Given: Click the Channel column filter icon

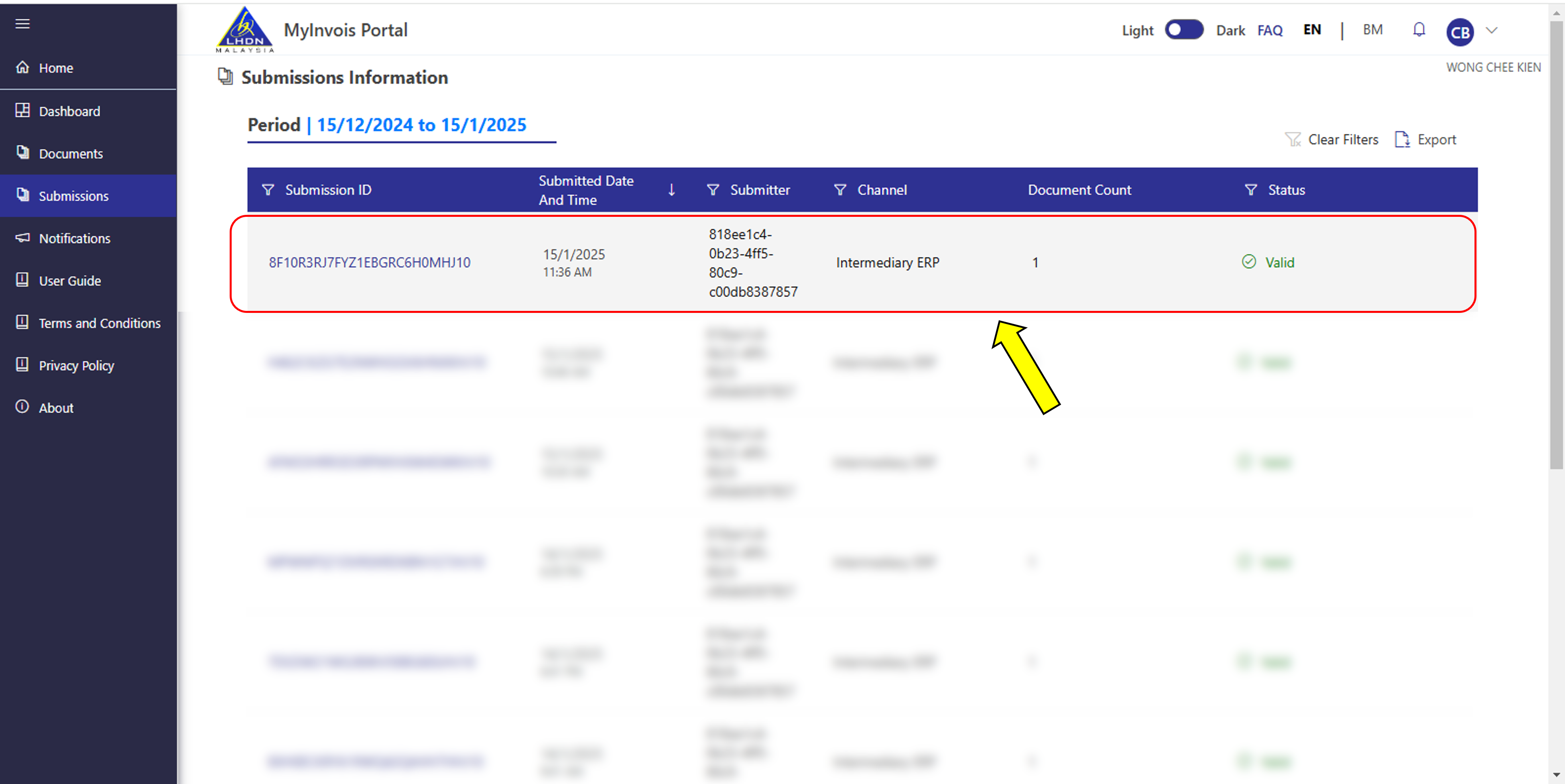Looking at the screenshot, I should point(840,190).
